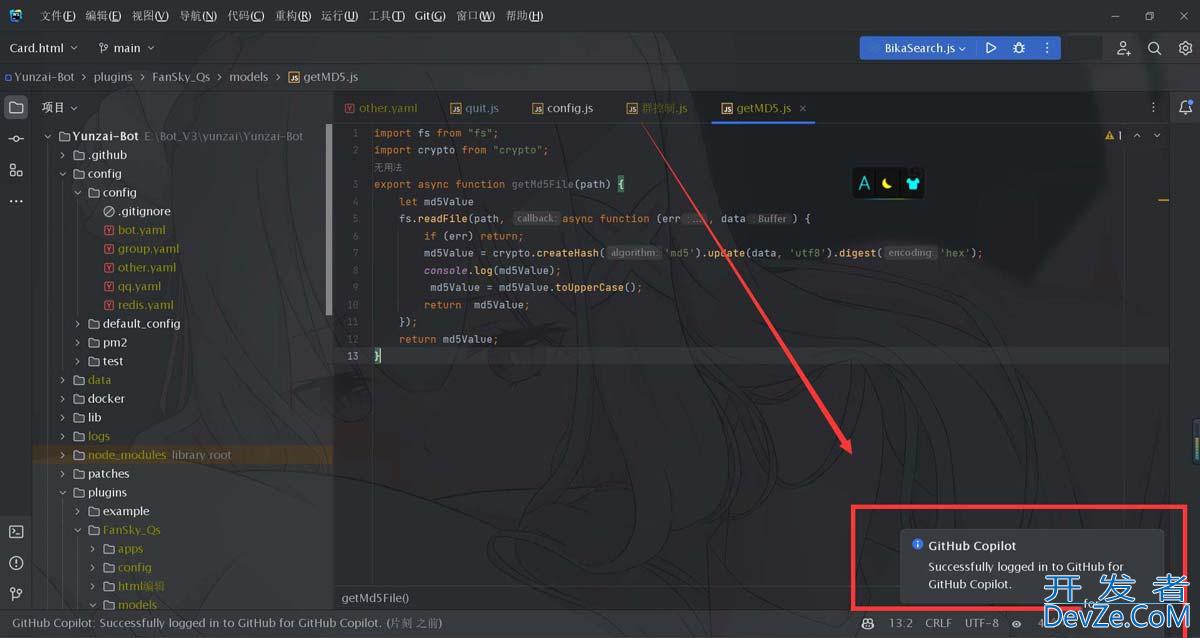This screenshot has width=1200, height=638.
Task: Open editor tabs options menu
Action: tap(1153, 108)
